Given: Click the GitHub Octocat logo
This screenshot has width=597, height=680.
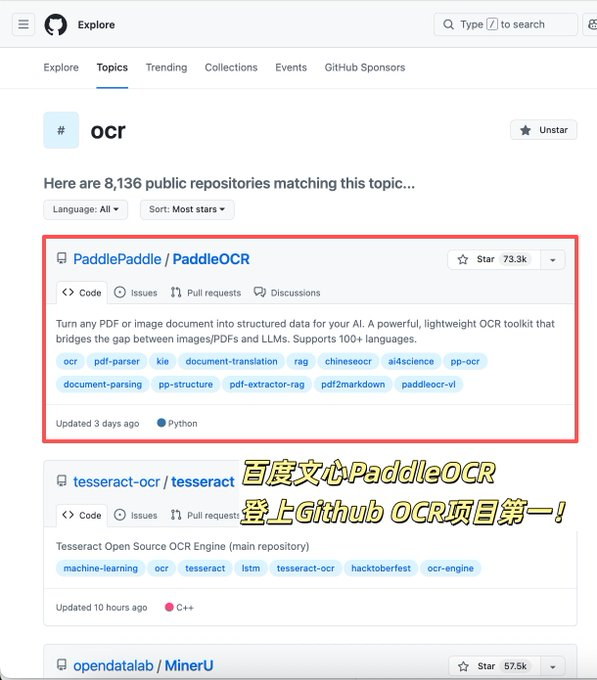Looking at the screenshot, I should tap(55, 25).
